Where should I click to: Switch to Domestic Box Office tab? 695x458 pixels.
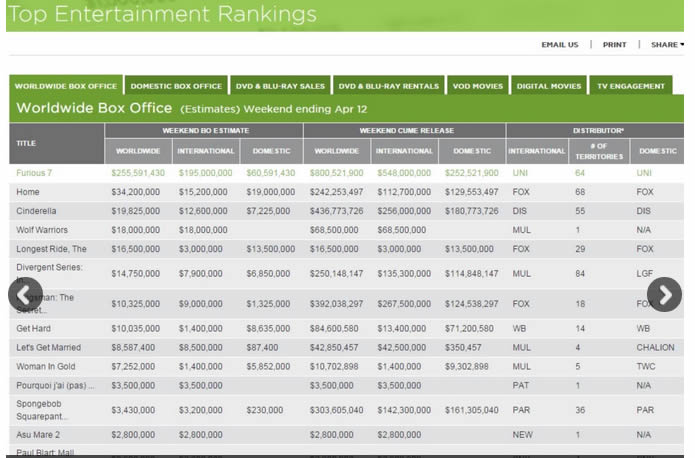pyautogui.click(x=176, y=86)
